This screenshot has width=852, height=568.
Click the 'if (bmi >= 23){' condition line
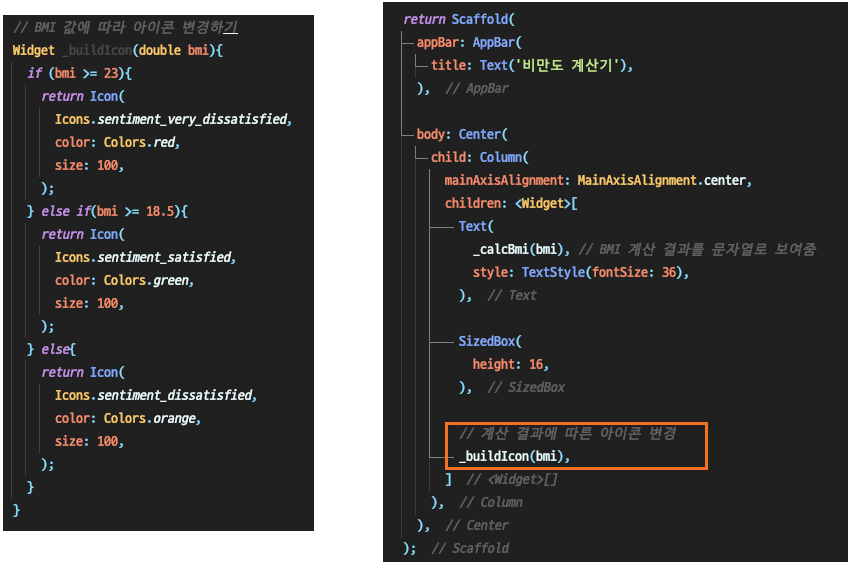click(80, 73)
